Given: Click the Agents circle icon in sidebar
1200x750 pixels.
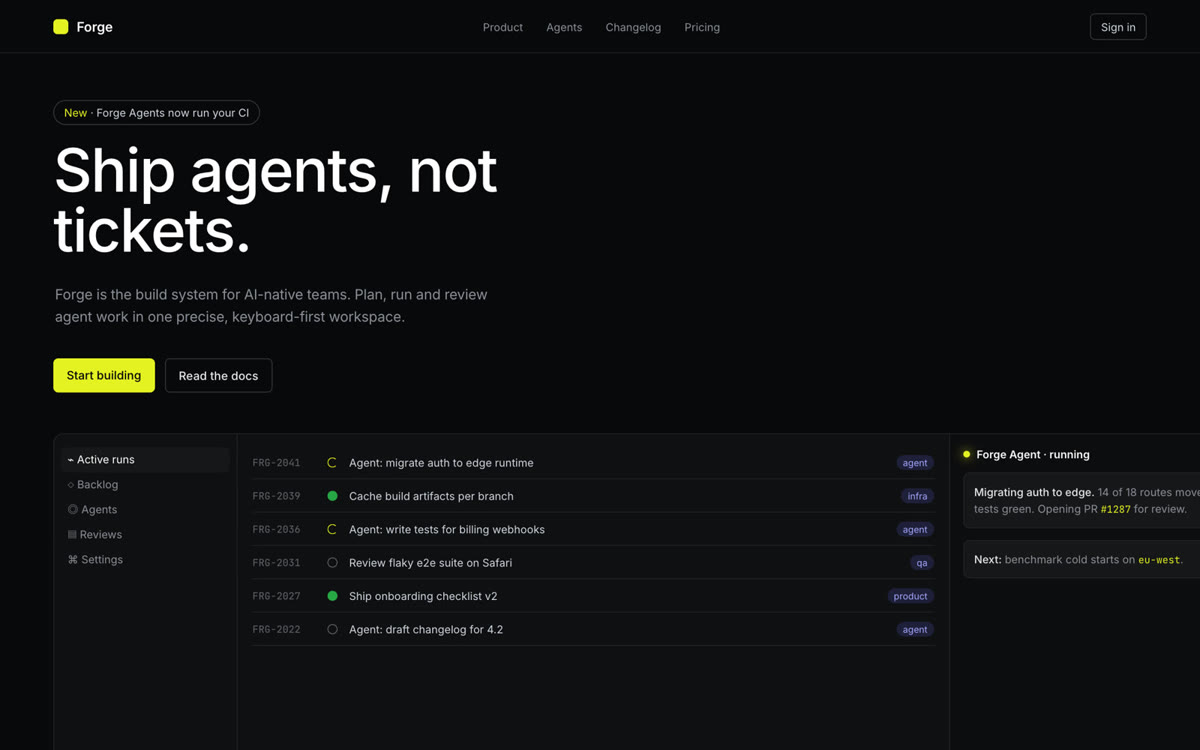Looking at the screenshot, I should click(72, 510).
